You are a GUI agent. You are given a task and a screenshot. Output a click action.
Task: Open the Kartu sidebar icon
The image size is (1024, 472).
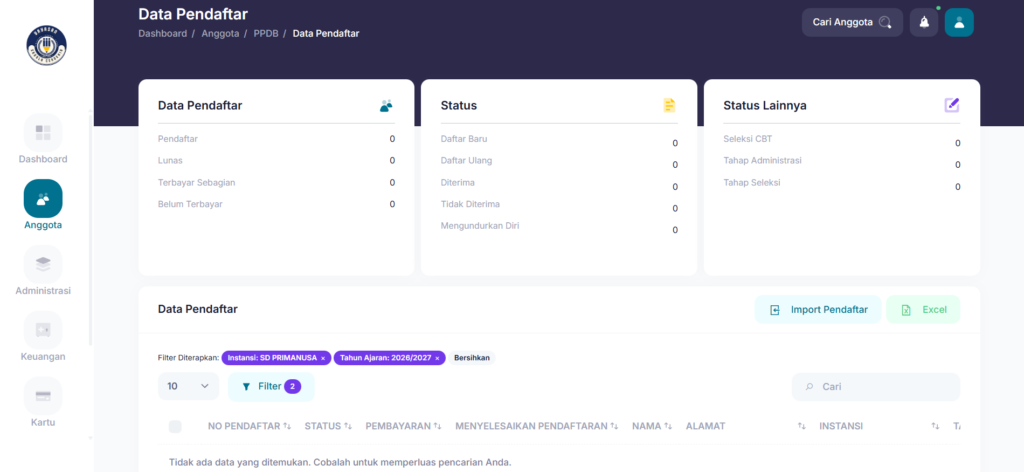tap(43, 396)
